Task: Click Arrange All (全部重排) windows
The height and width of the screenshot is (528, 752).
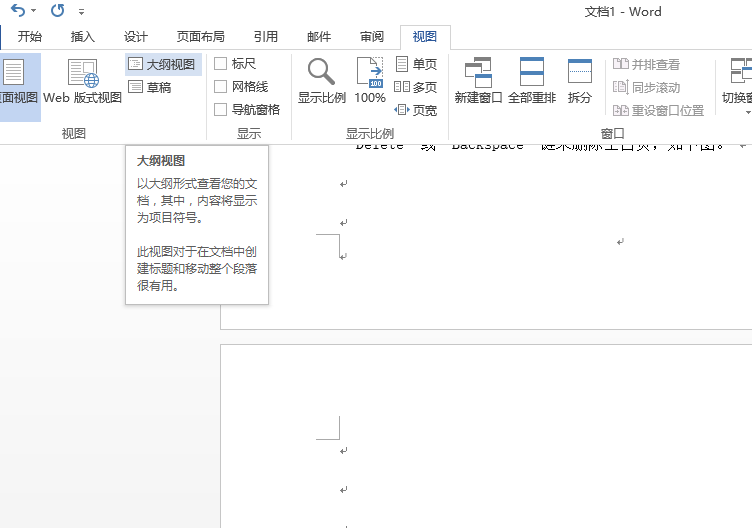Action: (532, 82)
